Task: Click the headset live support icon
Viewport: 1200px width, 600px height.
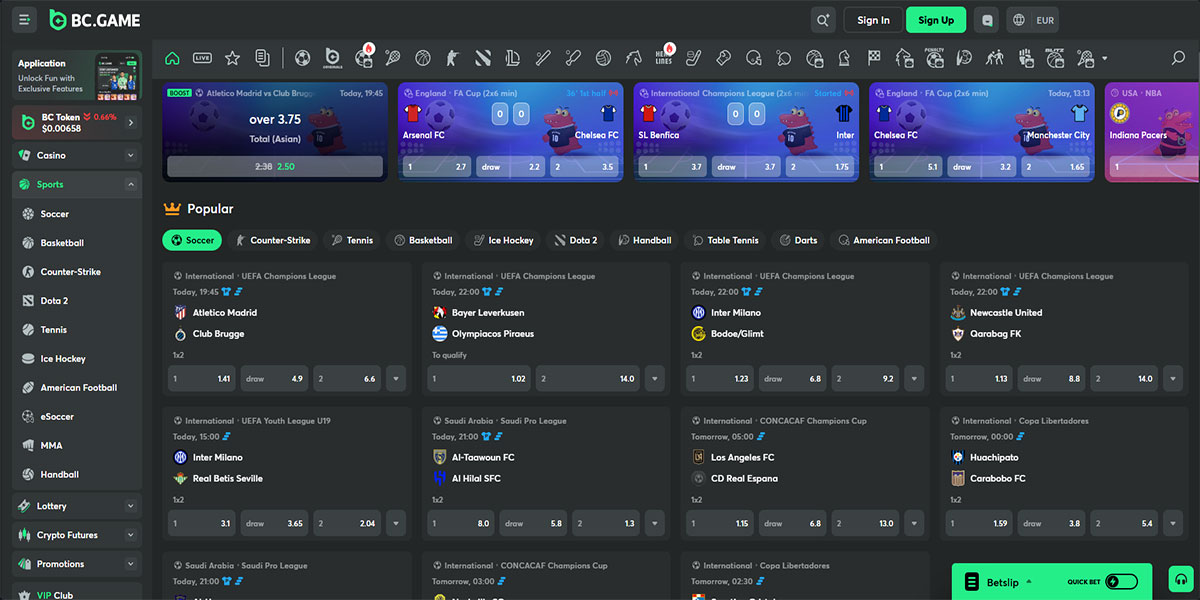Action: [1181, 580]
